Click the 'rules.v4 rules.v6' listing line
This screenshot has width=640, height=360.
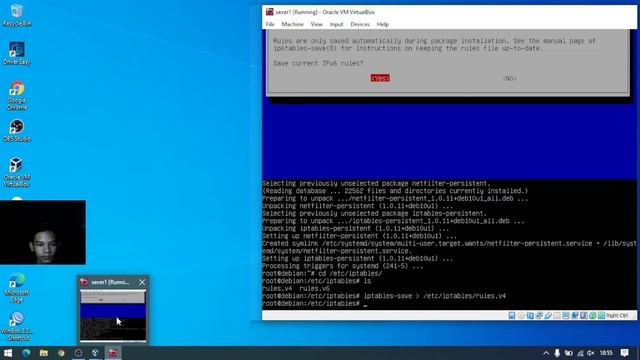click(296, 289)
